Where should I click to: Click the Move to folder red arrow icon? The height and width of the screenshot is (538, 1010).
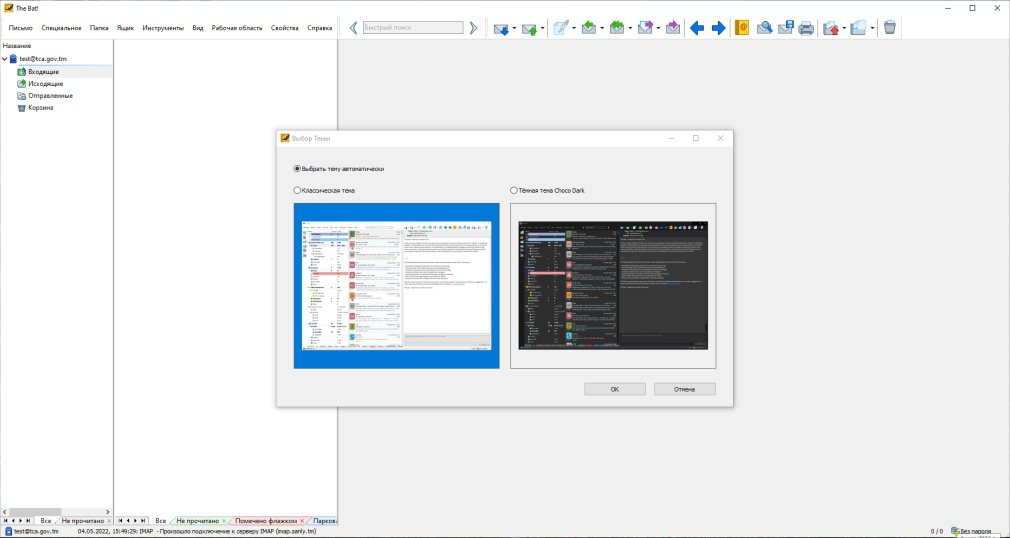[831, 28]
